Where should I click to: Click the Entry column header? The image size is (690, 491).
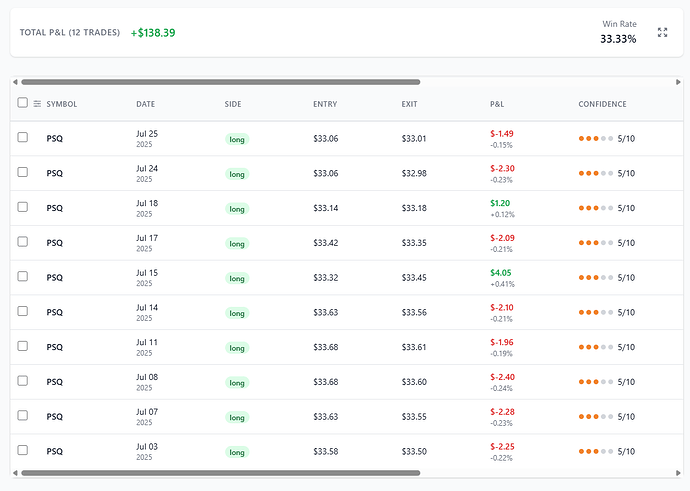point(325,104)
